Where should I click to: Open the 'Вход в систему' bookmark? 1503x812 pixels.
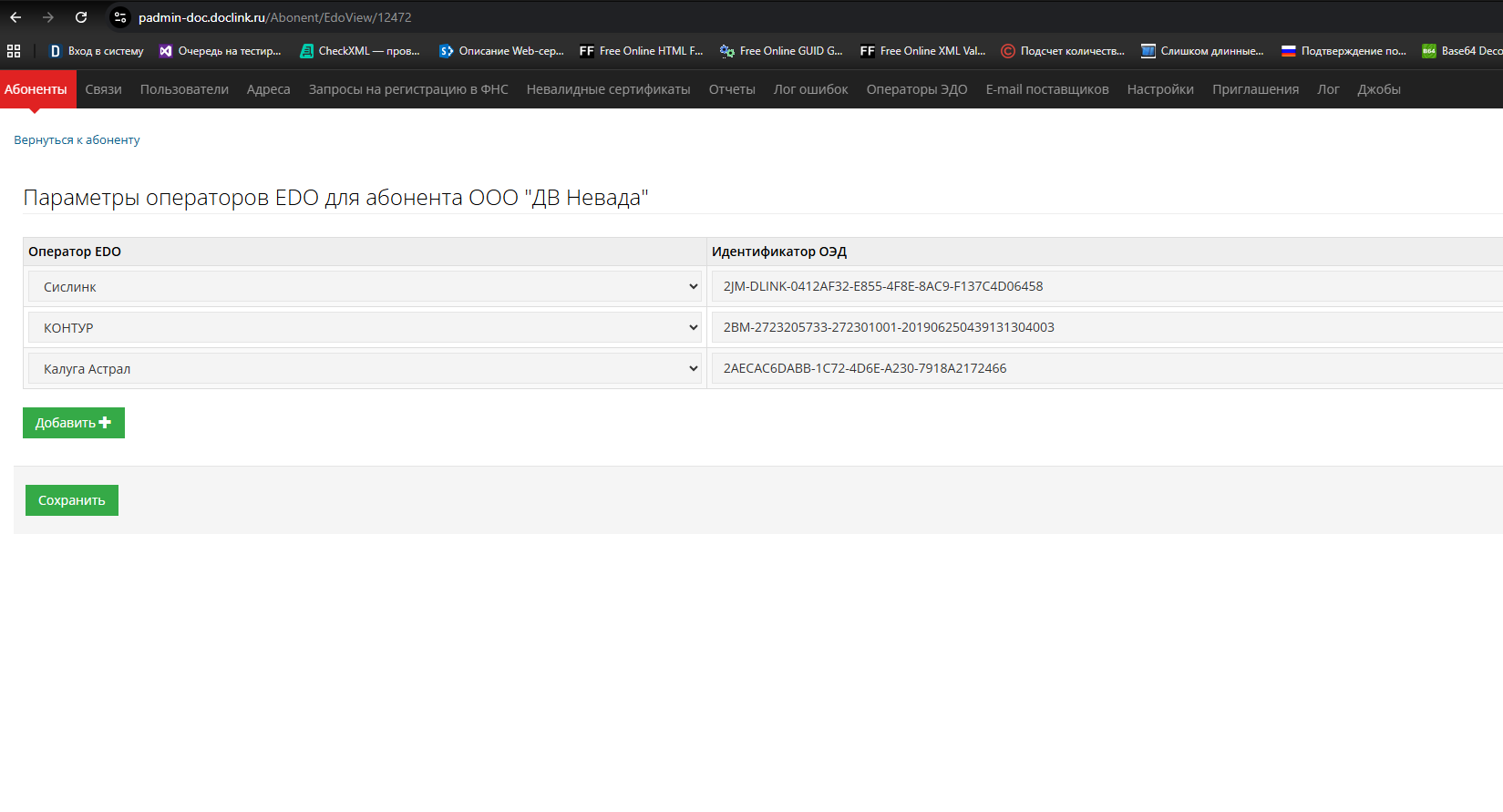click(x=97, y=51)
